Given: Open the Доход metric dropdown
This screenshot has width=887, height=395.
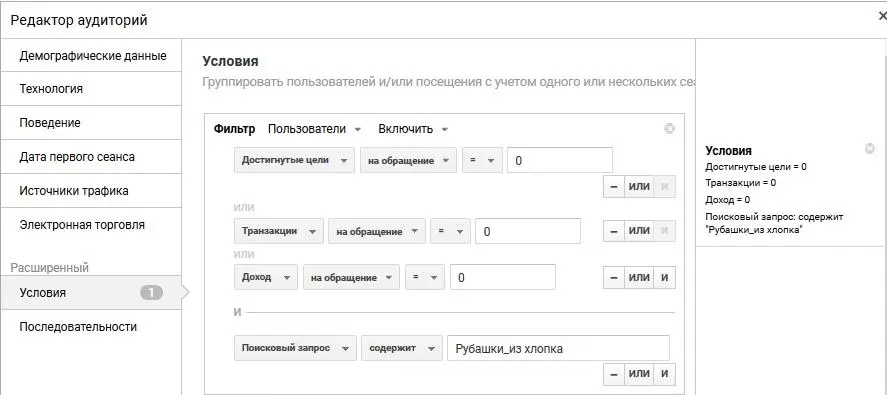Looking at the screenshot, I should coord(265,277).
